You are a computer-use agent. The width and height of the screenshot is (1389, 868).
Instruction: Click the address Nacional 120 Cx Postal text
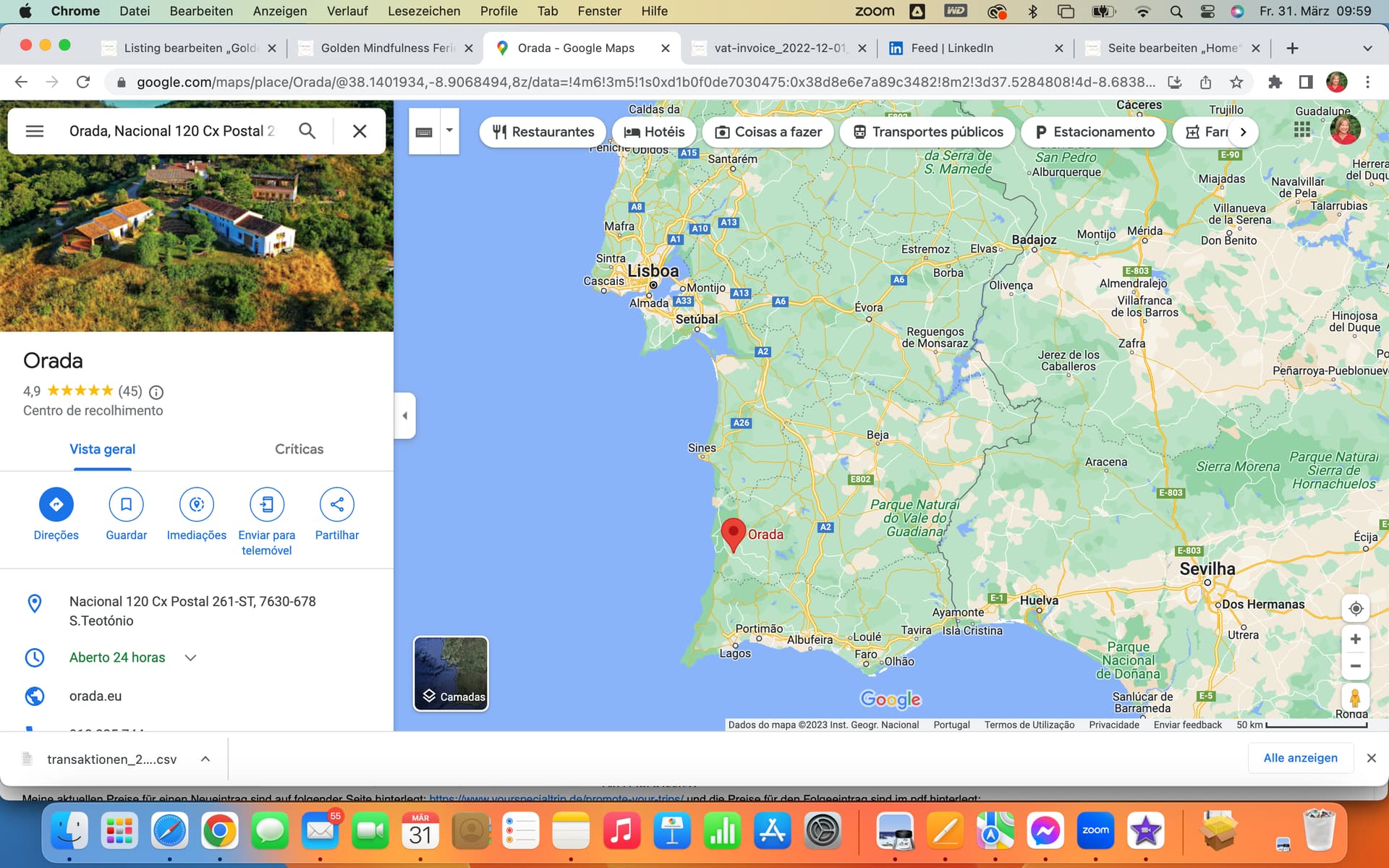pos(192,610)
